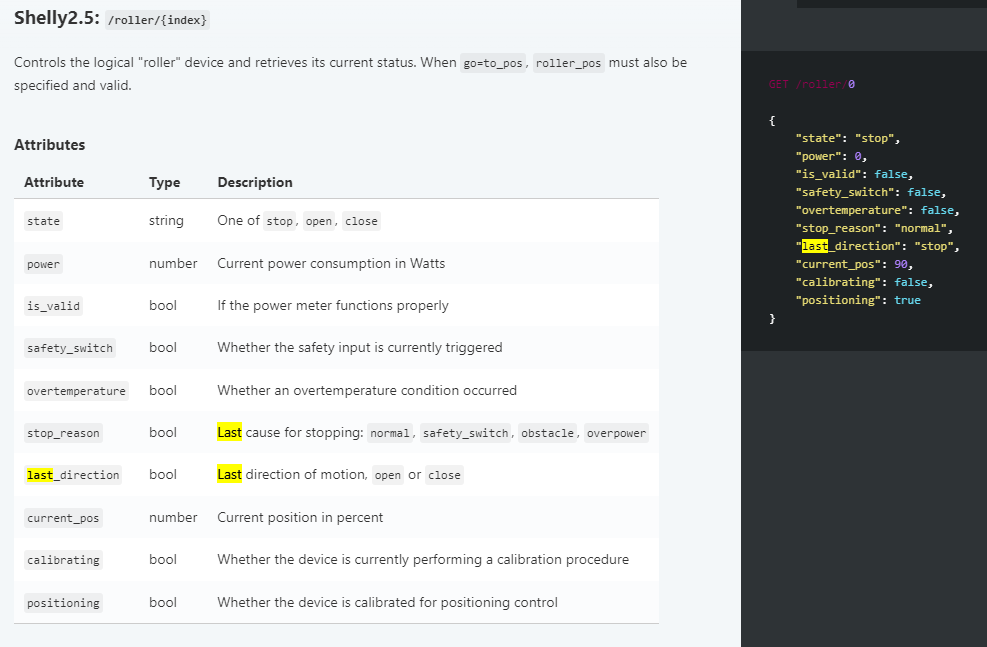Click 'stop' code in the state description

(x=279, y=221)
